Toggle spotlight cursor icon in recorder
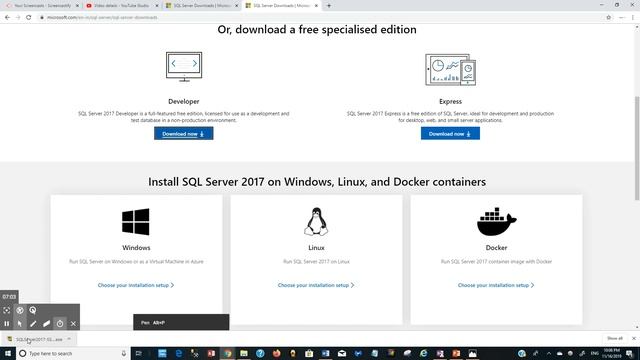This screenshot has height=360, width=640. pos(33,310)
